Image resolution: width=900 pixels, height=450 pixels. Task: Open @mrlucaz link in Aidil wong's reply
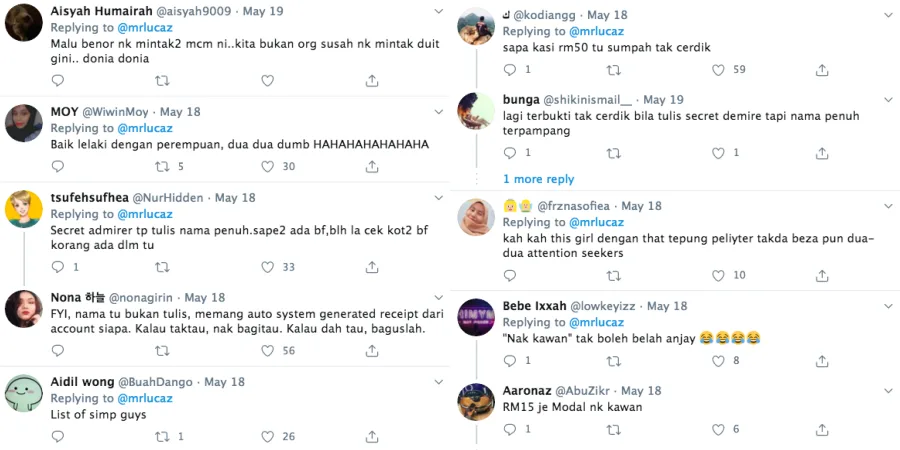pyautogui.click(x=145, y=398)
